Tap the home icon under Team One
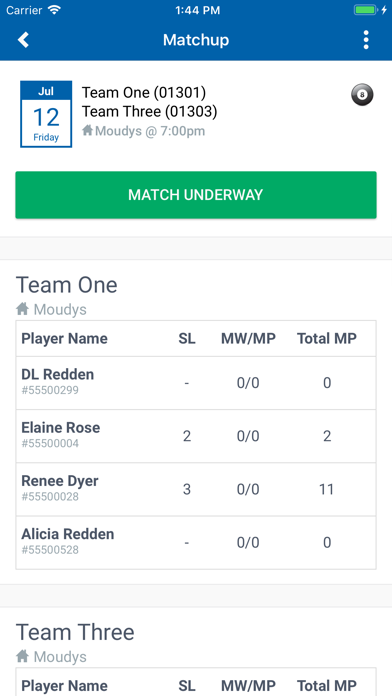 point(23,308)
